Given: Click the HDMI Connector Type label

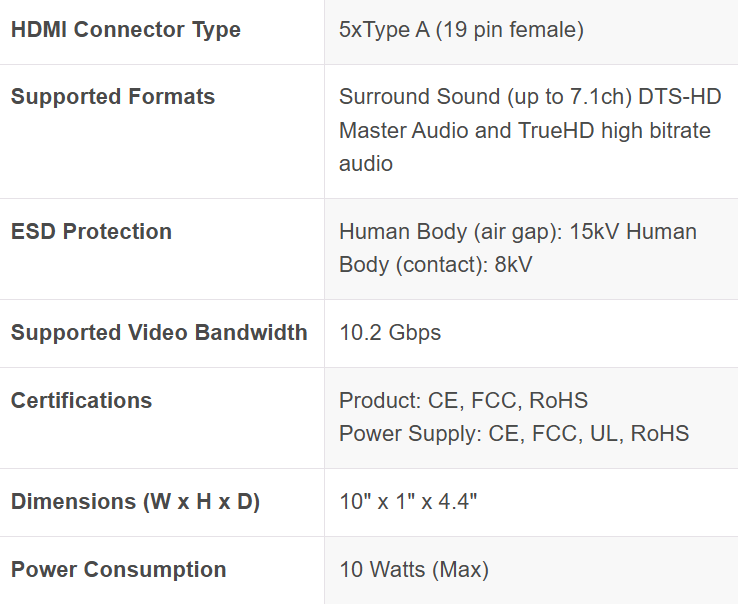Looking at the screenshot, I should click(126, 30).
